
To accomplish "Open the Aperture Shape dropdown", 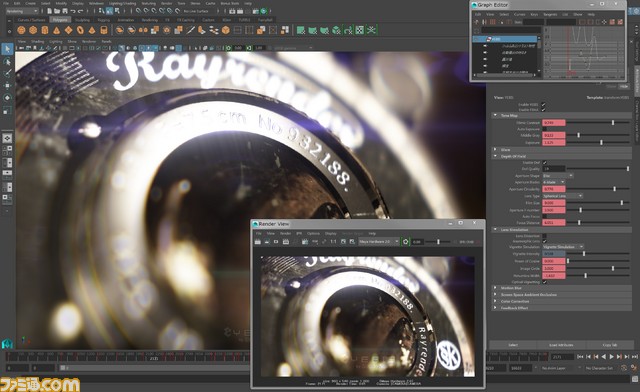I will click(558, 176).
